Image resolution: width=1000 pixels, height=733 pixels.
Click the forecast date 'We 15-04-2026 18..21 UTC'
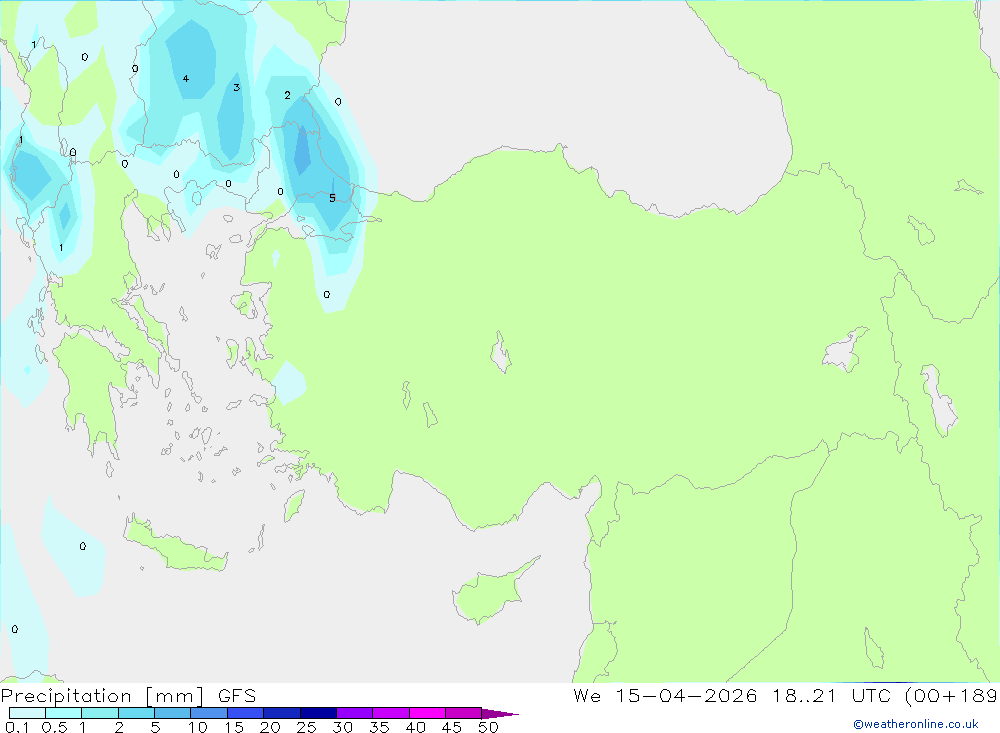pyautogui.click(x=732, y=695)
